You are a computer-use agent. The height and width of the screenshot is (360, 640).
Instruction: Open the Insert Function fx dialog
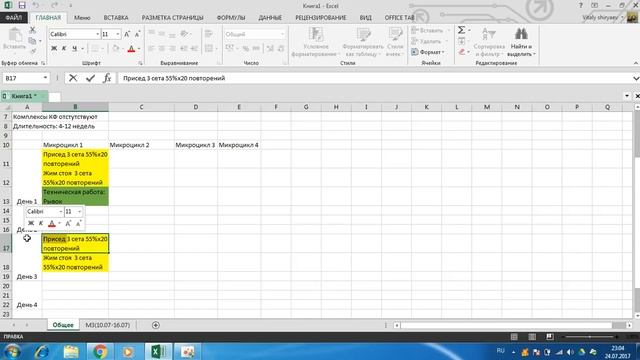tap(107, 78)
